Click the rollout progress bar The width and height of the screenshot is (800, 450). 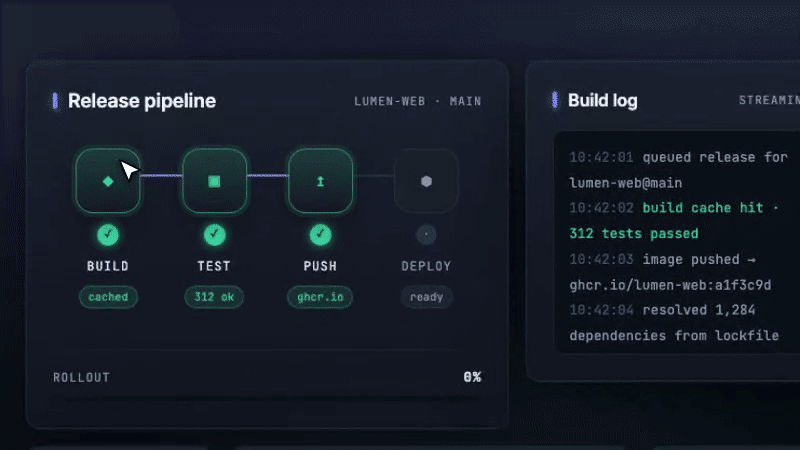point(267,398)
